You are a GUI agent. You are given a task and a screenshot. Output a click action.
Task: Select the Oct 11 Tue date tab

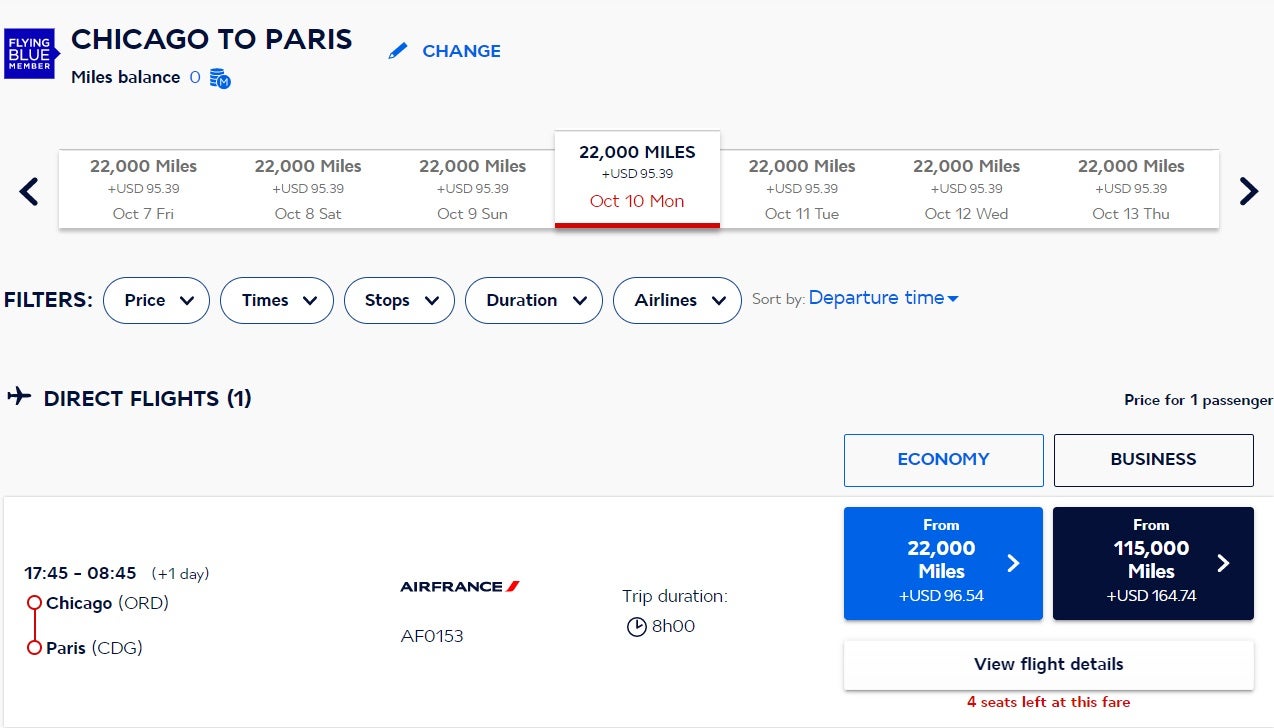[802, 189]
